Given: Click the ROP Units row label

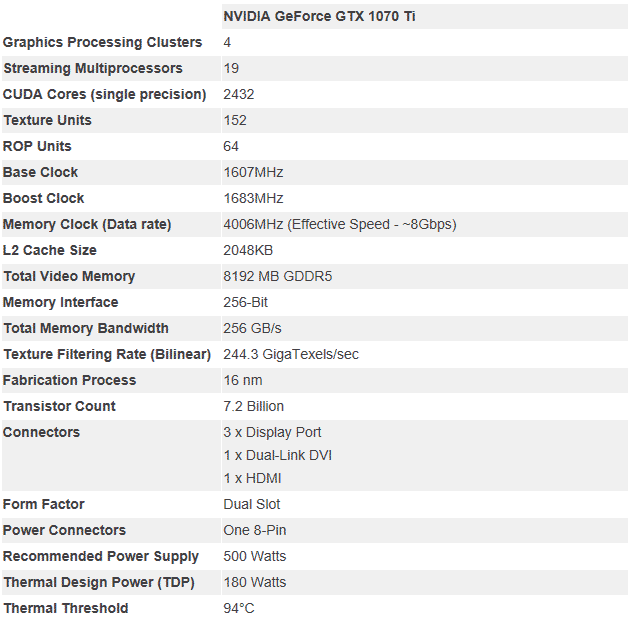Looking at the screenshot, I should click(37, 147).
